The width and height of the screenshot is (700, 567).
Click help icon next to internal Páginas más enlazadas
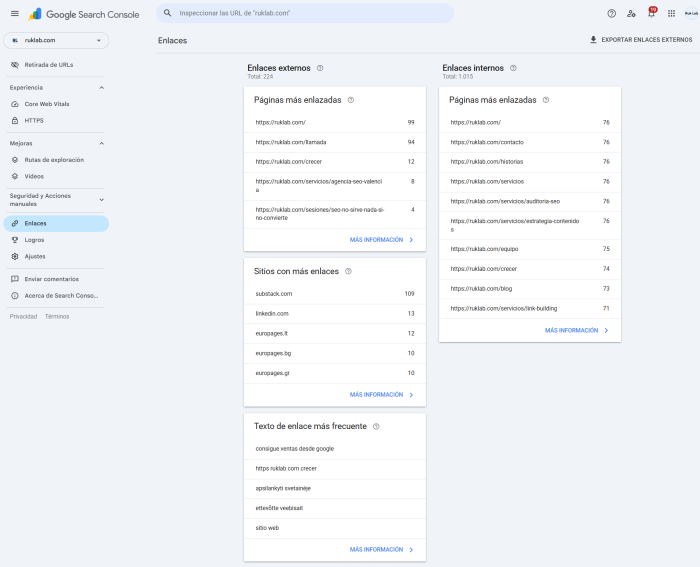click(546, 100)
